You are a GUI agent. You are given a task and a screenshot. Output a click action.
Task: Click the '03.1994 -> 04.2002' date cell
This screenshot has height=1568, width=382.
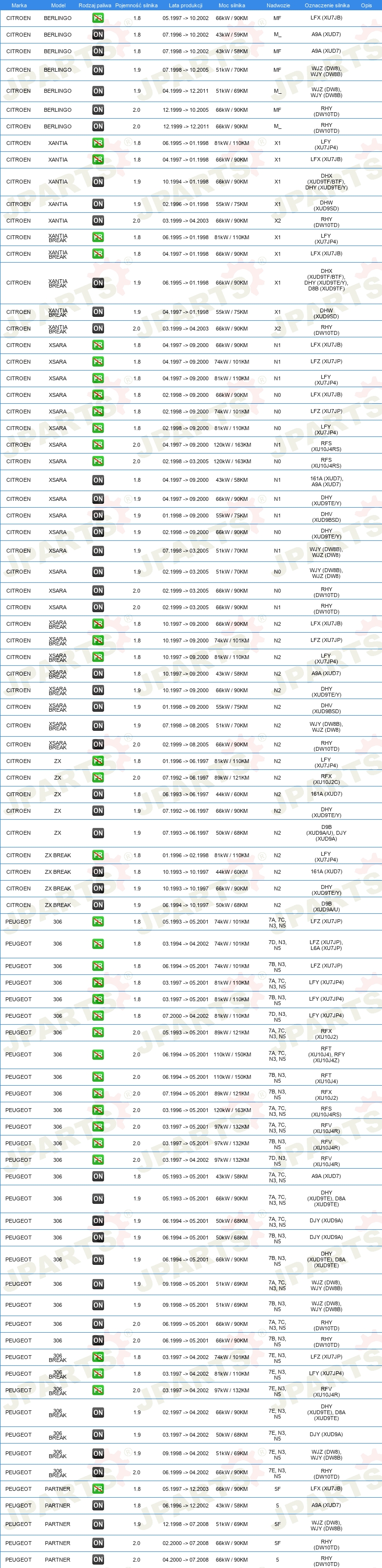[185, 944]
